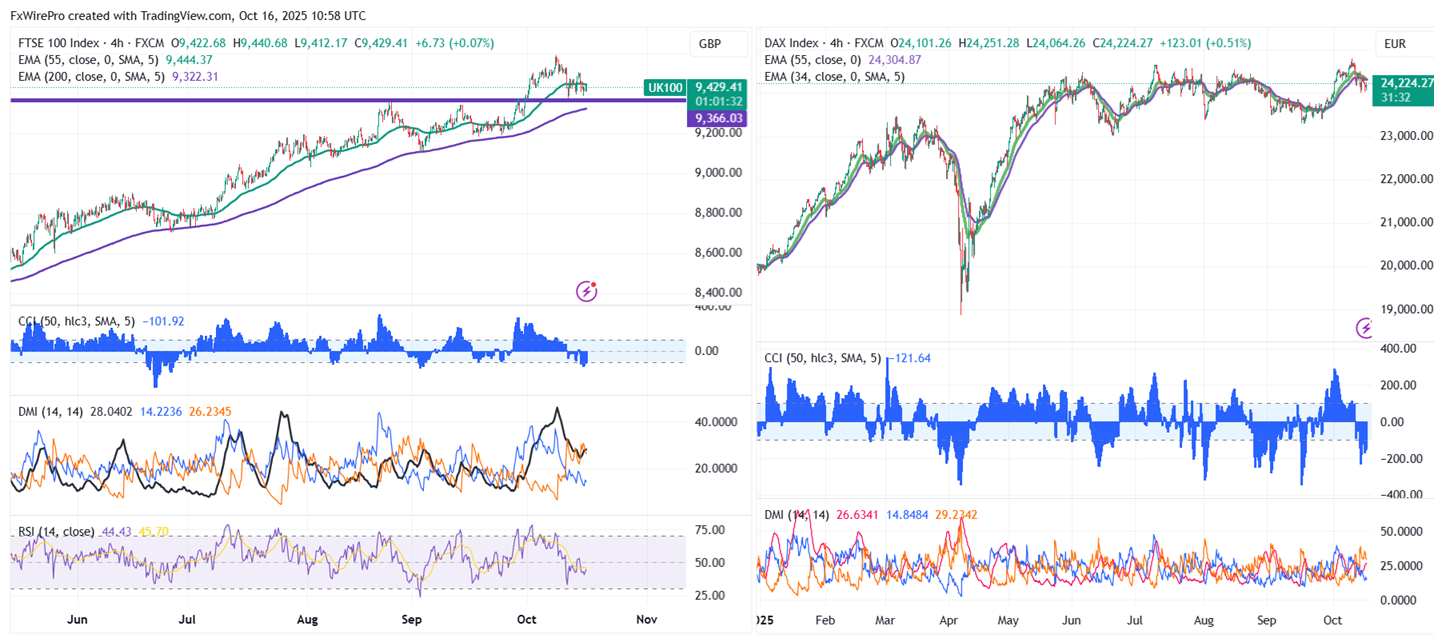Click the lightning icon on the FTSE chart

[587, 291]
